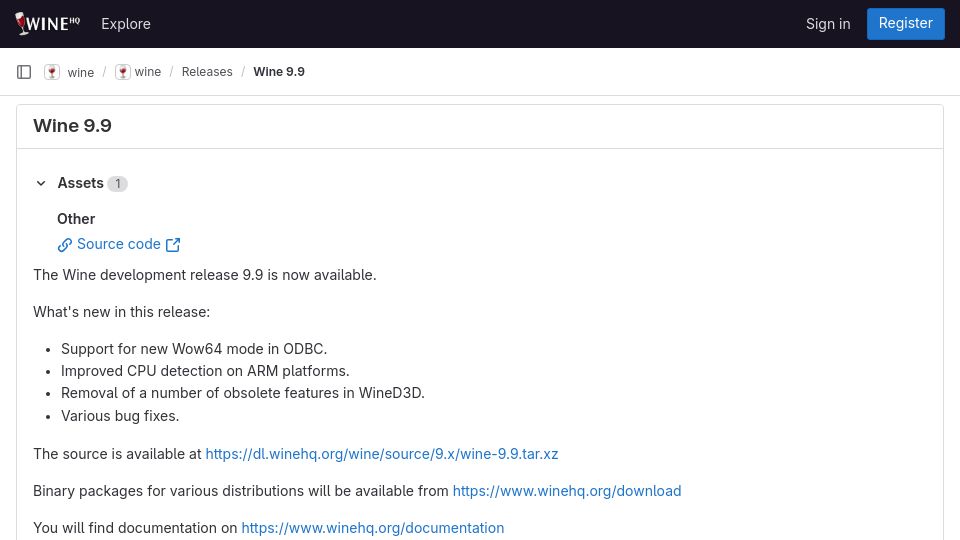Collapse the Assets section chevron
The height and width of the screenshot is (540, 960).
(x=41, y=183)
